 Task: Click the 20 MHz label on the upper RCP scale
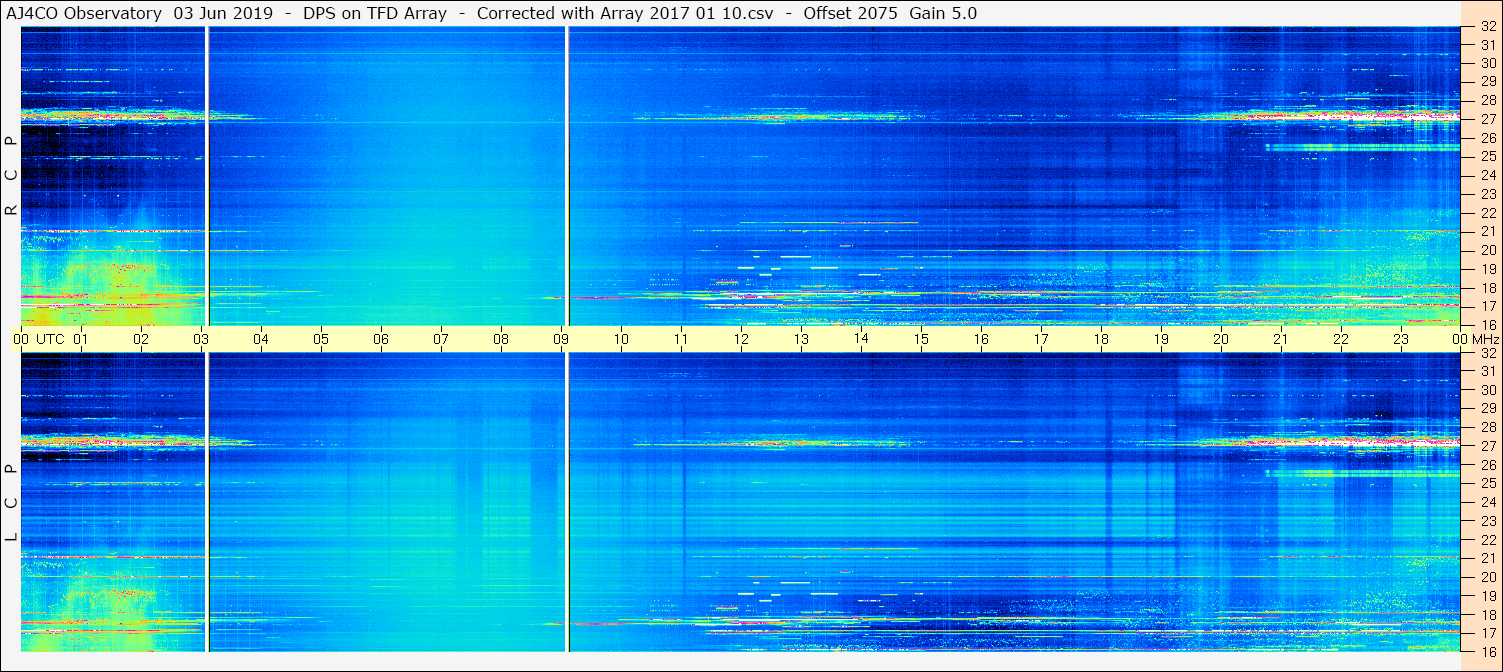(x=1488, y=250)
